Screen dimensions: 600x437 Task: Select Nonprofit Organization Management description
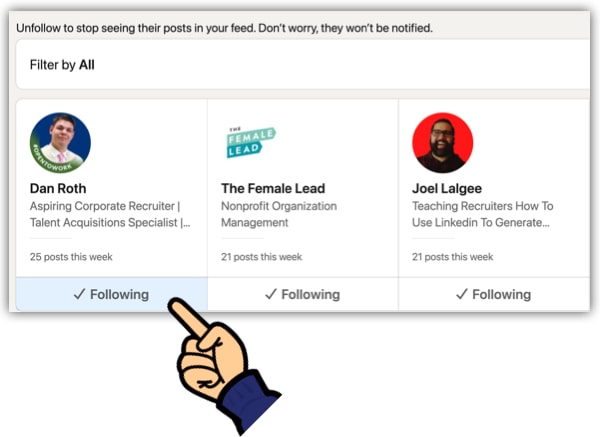(279, 214)
